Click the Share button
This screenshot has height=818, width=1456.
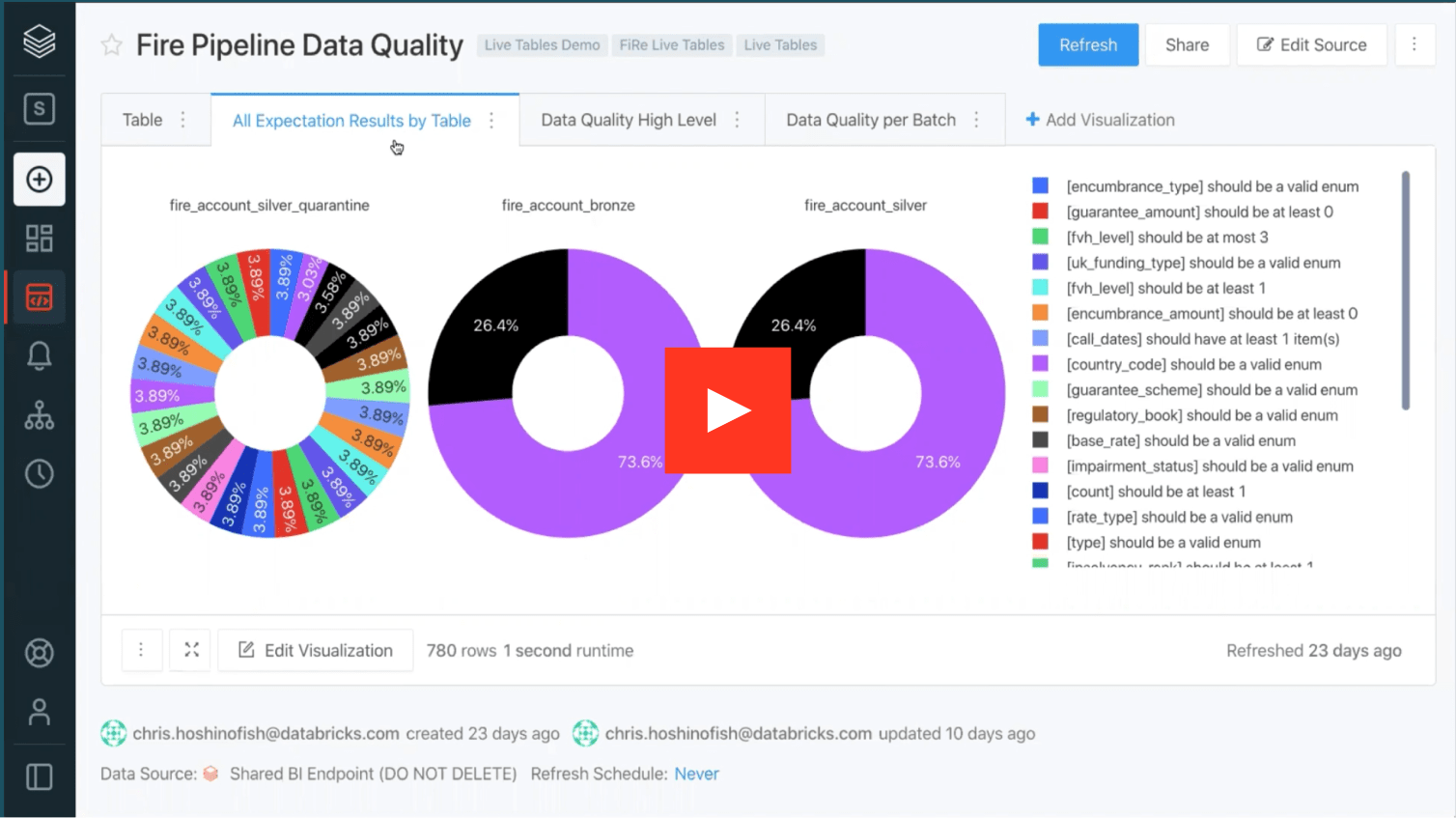[x=1187, y=44]
